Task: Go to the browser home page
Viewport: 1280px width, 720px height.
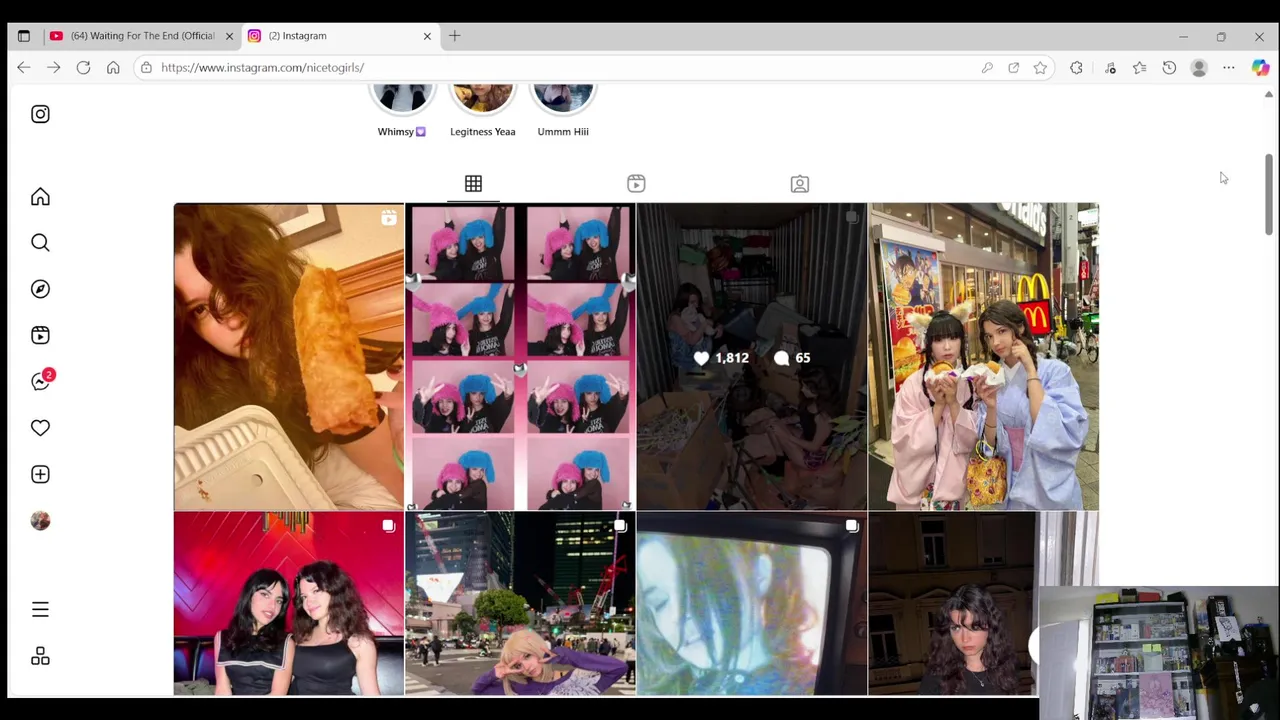Action: pyautogui.click(x=113, y=68)
